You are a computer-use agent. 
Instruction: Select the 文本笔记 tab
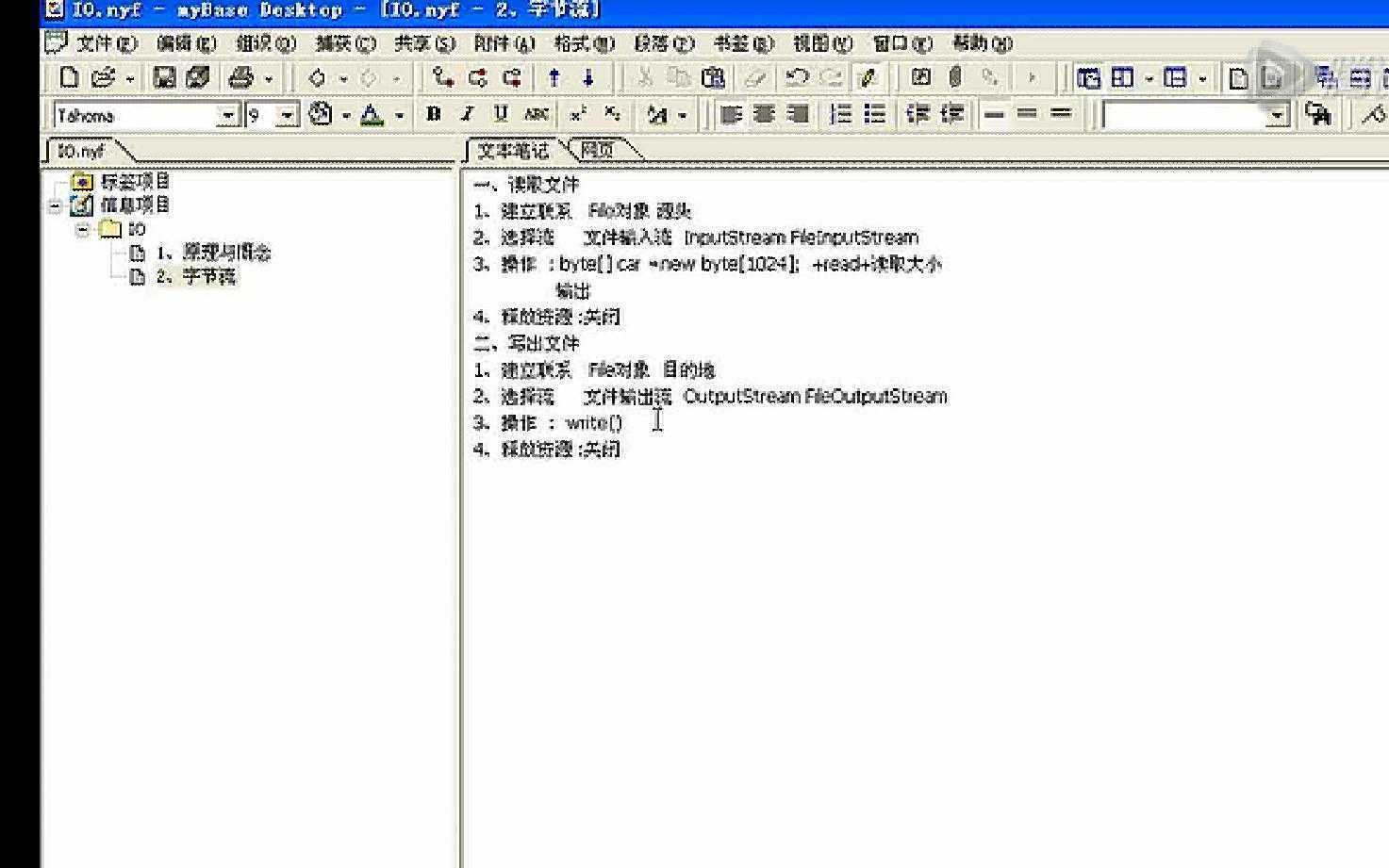click(512, 150)
